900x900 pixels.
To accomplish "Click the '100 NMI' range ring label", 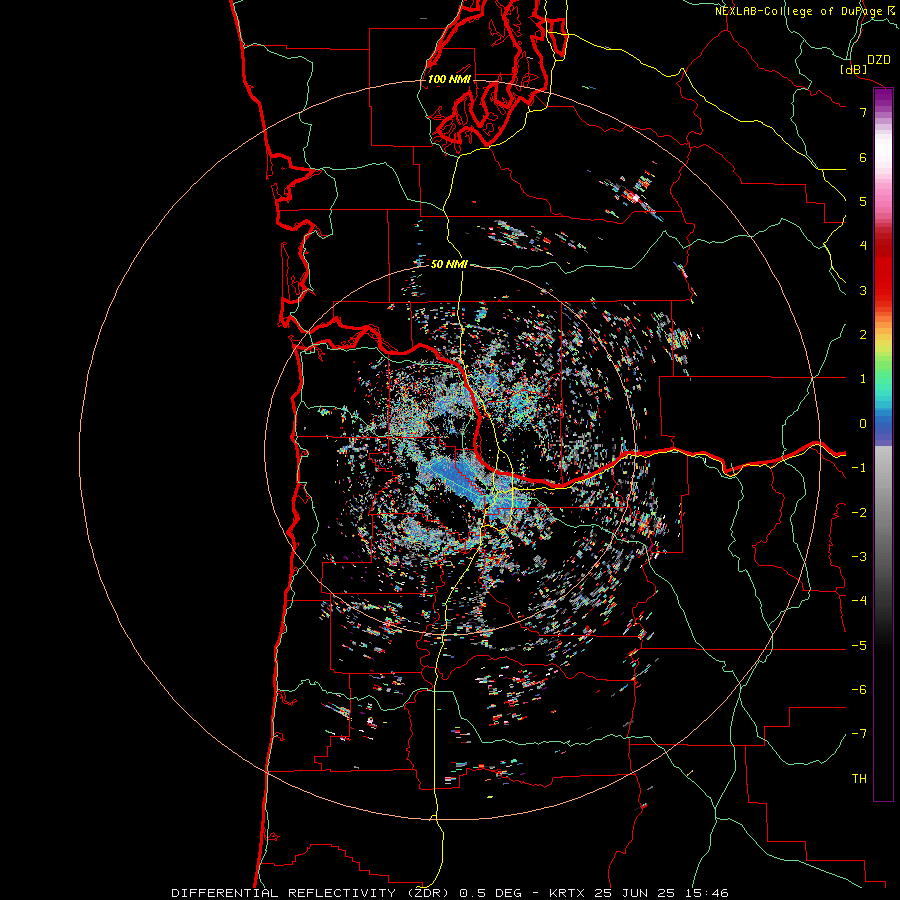I will [x=449, y=79].
